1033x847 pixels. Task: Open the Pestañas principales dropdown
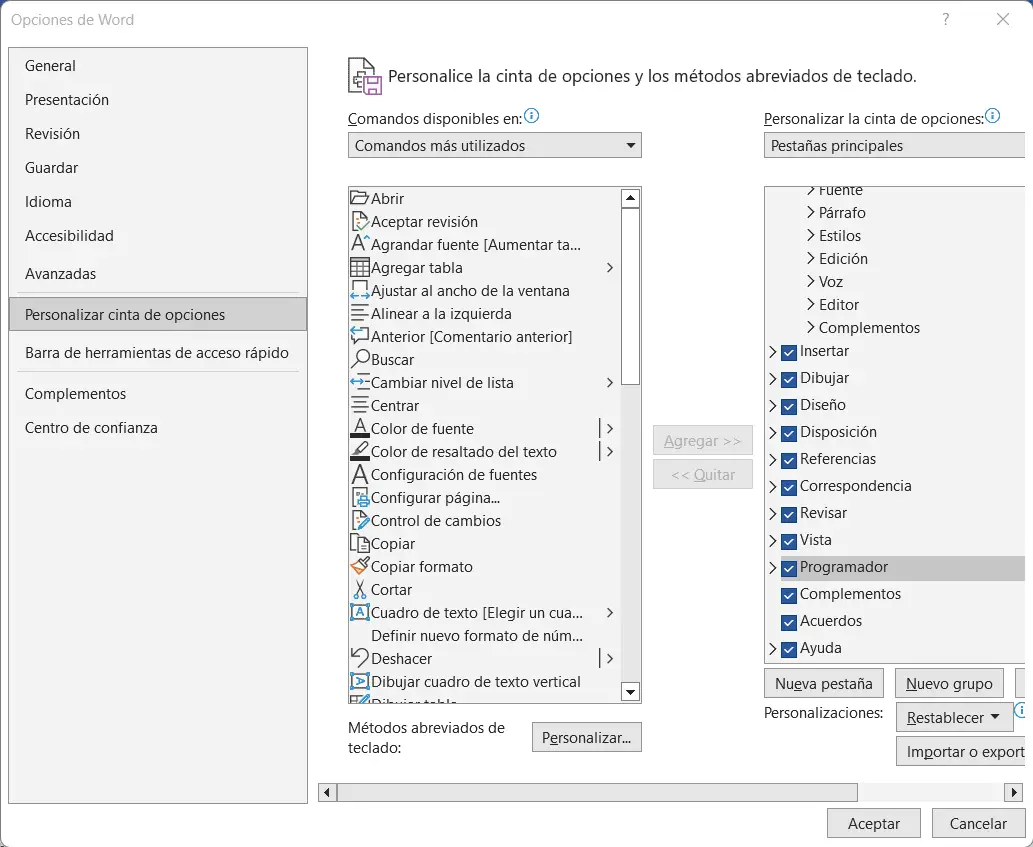[895, 146]
